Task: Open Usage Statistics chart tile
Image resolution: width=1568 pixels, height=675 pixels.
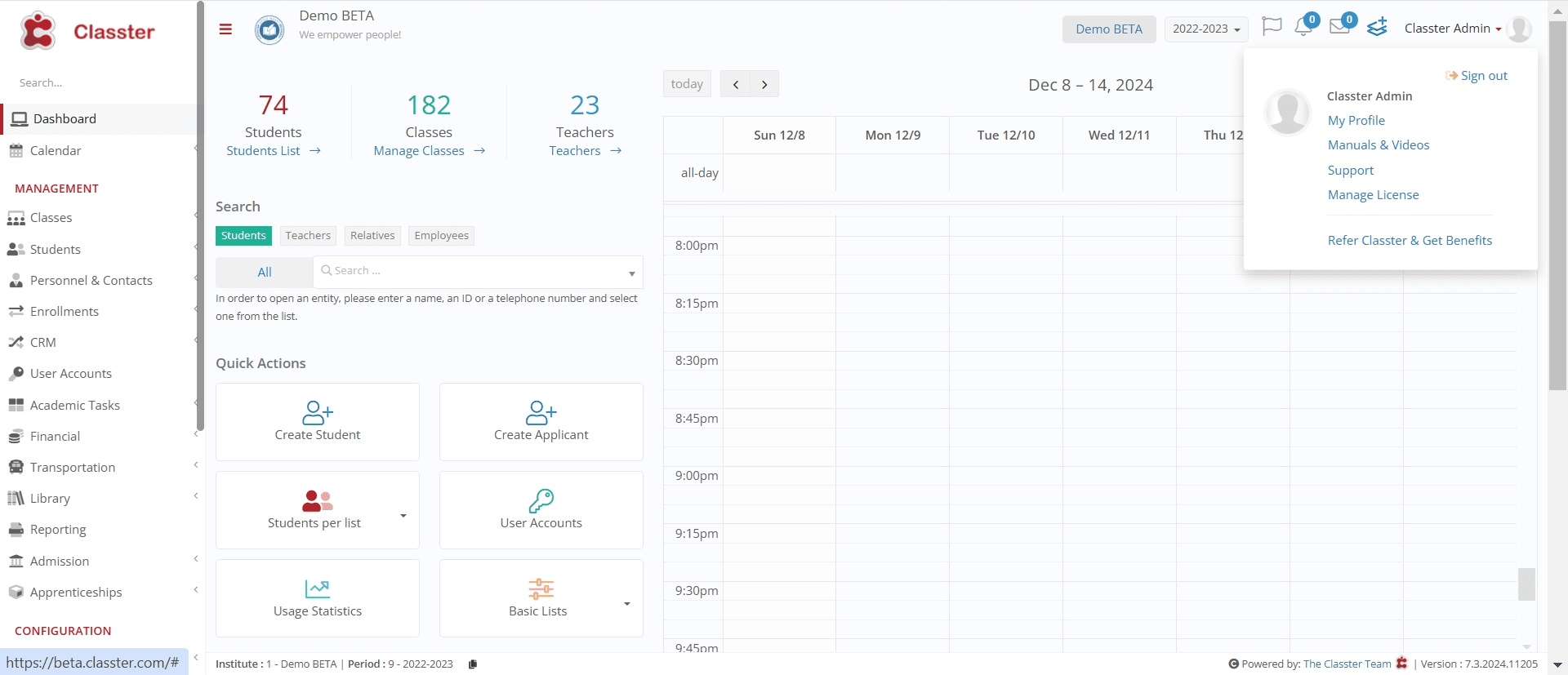Action: (318, 597)
